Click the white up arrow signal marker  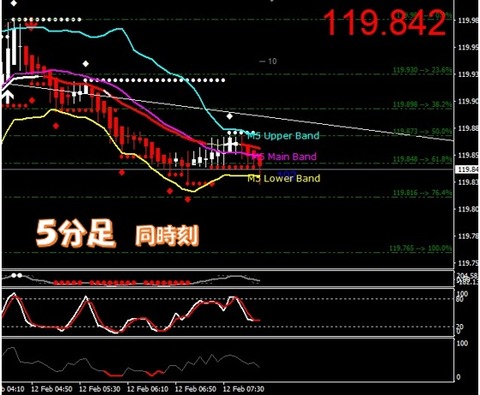click(8, 96)
